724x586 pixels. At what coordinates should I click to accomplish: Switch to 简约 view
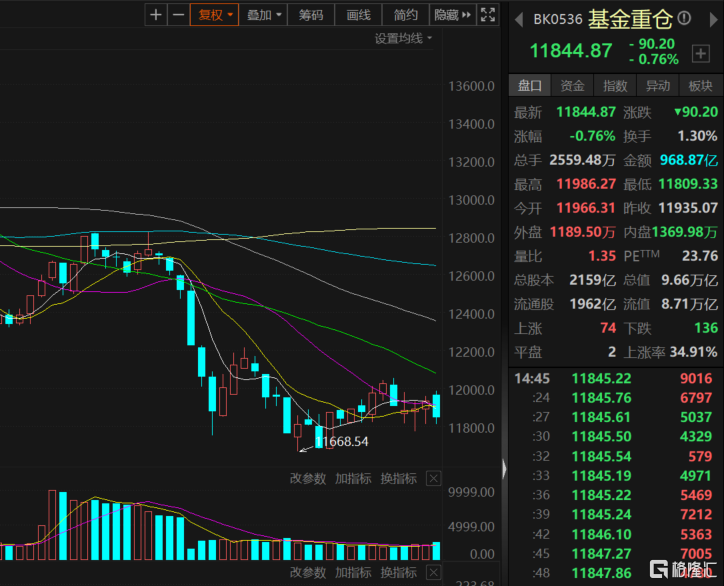click(x=406, y=15)
